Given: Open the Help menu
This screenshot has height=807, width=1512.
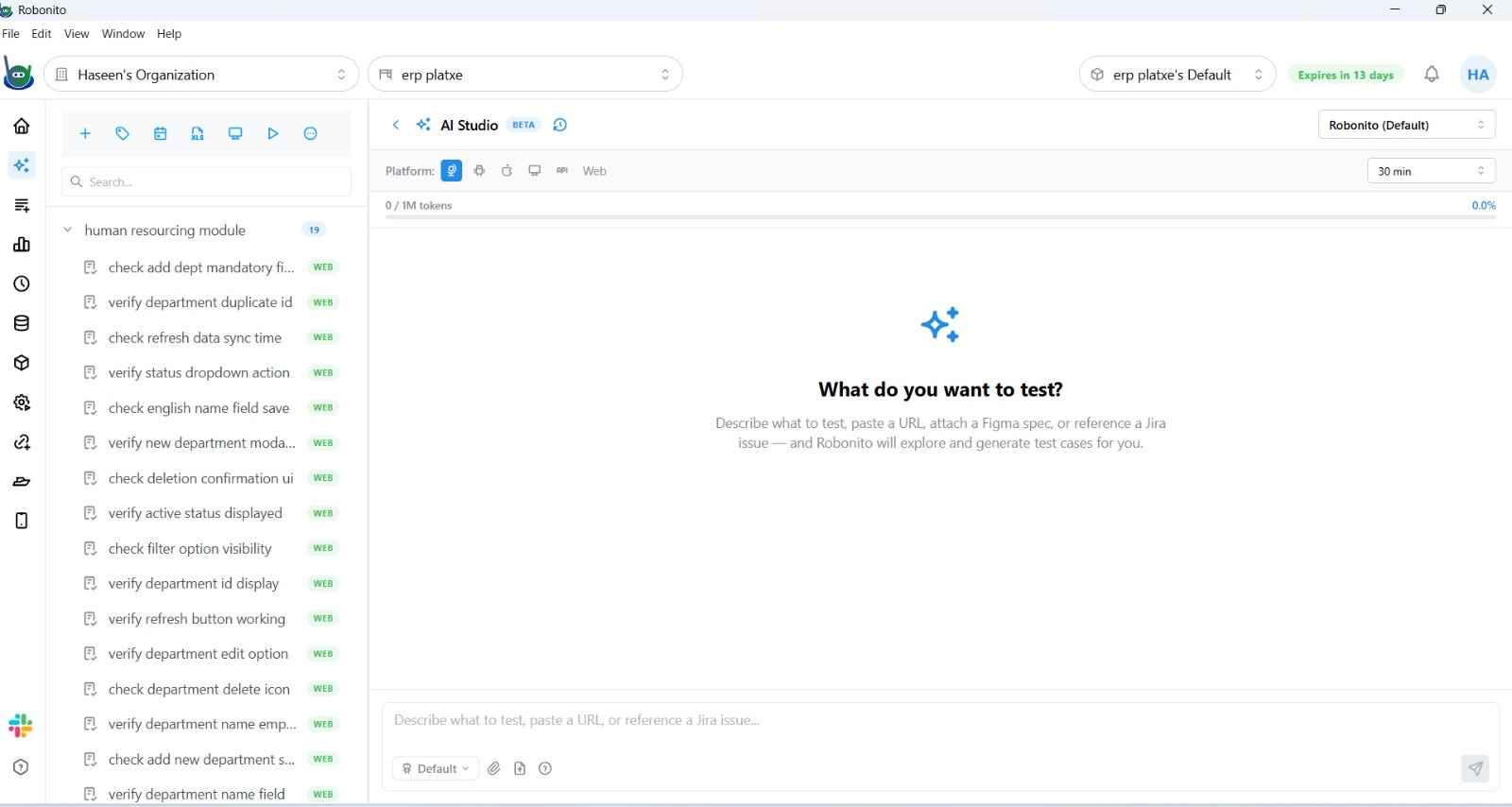Looking at the screenshot, I should 169,33.
